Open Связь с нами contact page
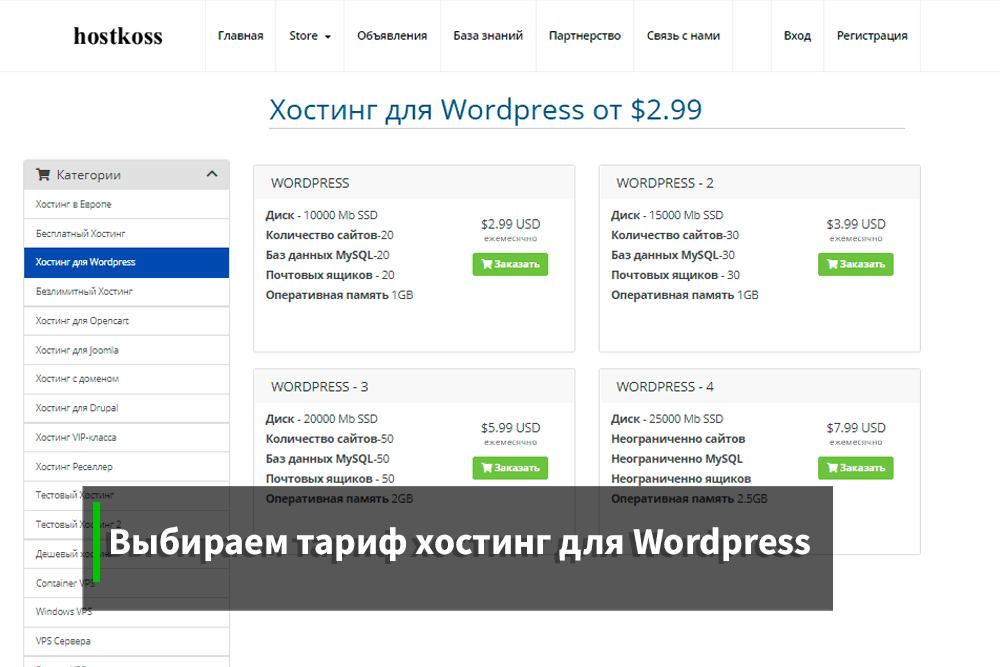This screenshot has width=1000, height=667. pos(683,36)
